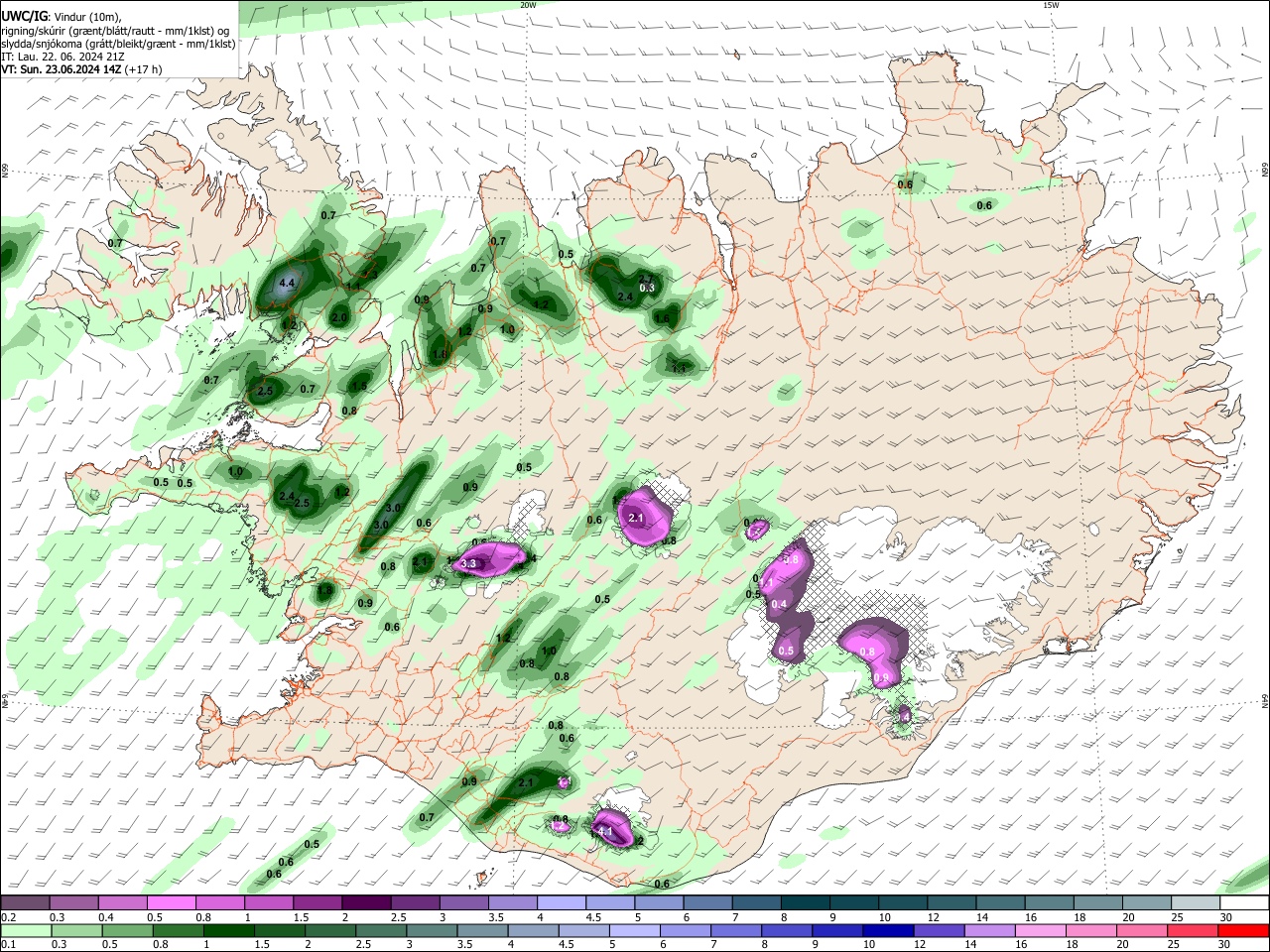
Task: Click the 'slydda/snjókoma' legend description line
Action: (118, 44)
